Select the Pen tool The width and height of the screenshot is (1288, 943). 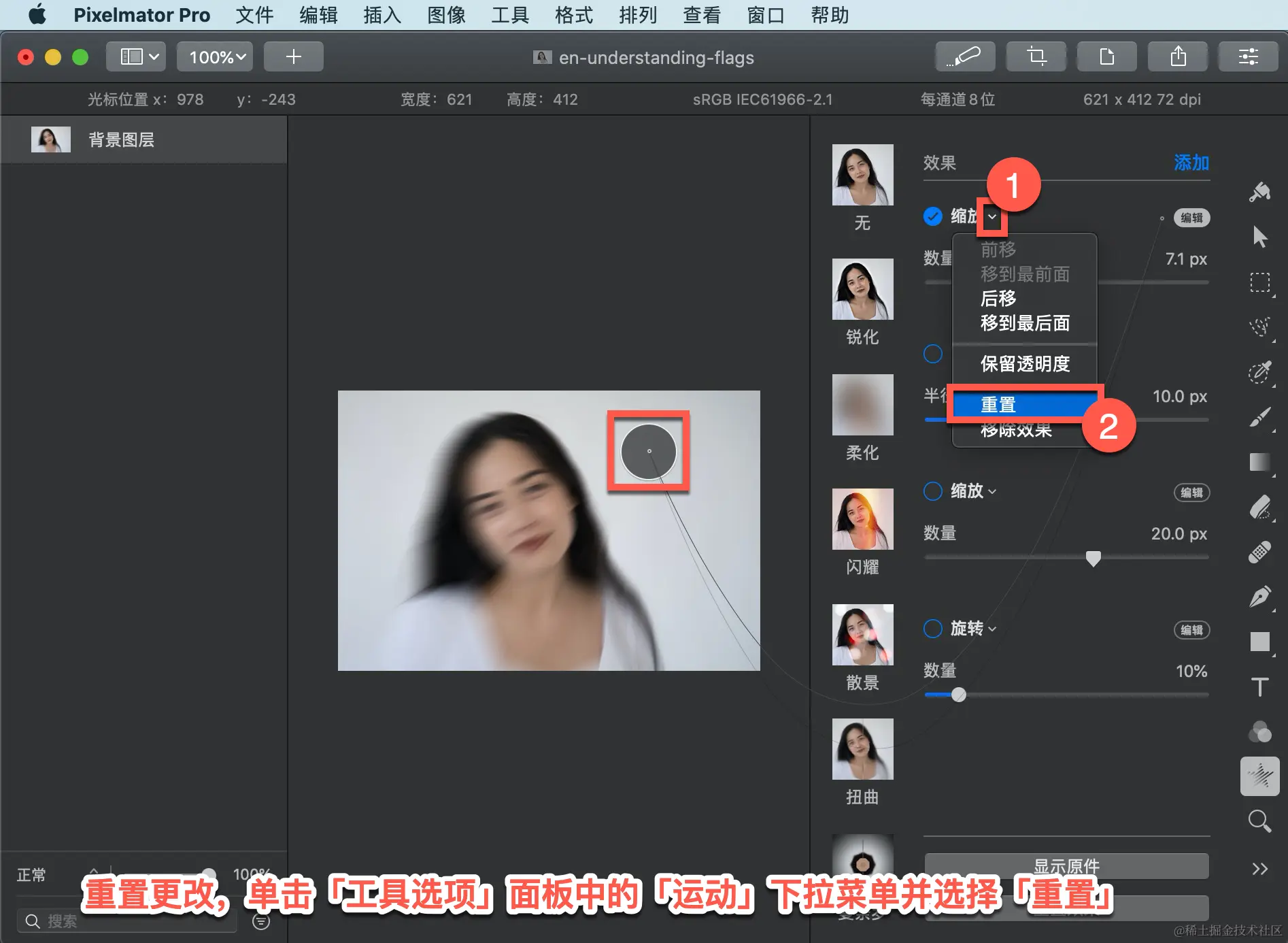pos(1259,597)
